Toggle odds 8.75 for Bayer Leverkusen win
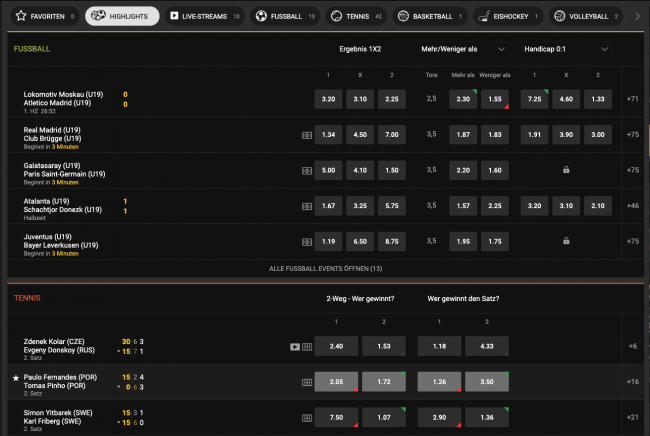Viewport: 650px width, 436px height. click(390, 241)
